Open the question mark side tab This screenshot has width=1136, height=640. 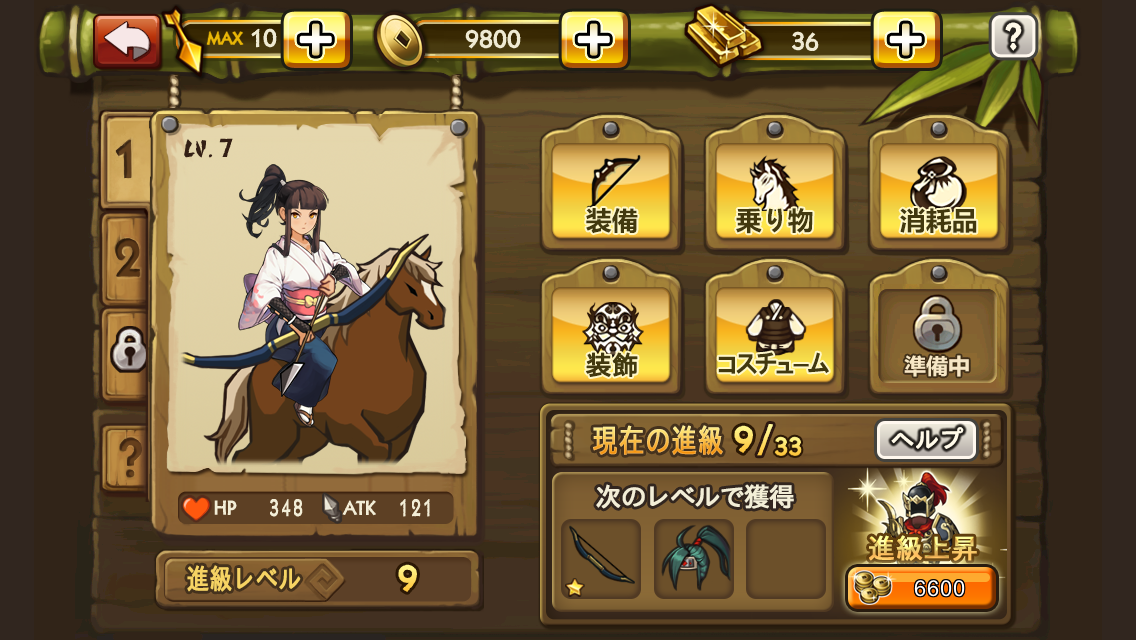click(x=127, y=457)
